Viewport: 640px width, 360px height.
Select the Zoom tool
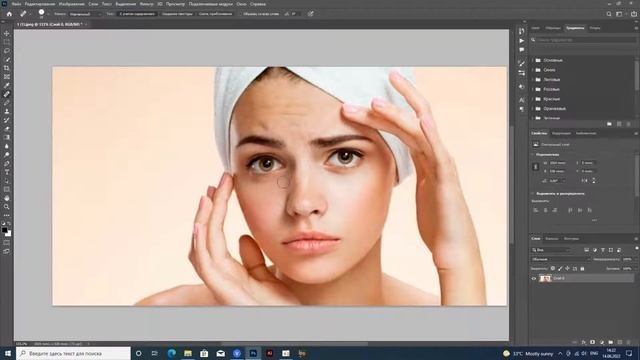tap(7, 207)
